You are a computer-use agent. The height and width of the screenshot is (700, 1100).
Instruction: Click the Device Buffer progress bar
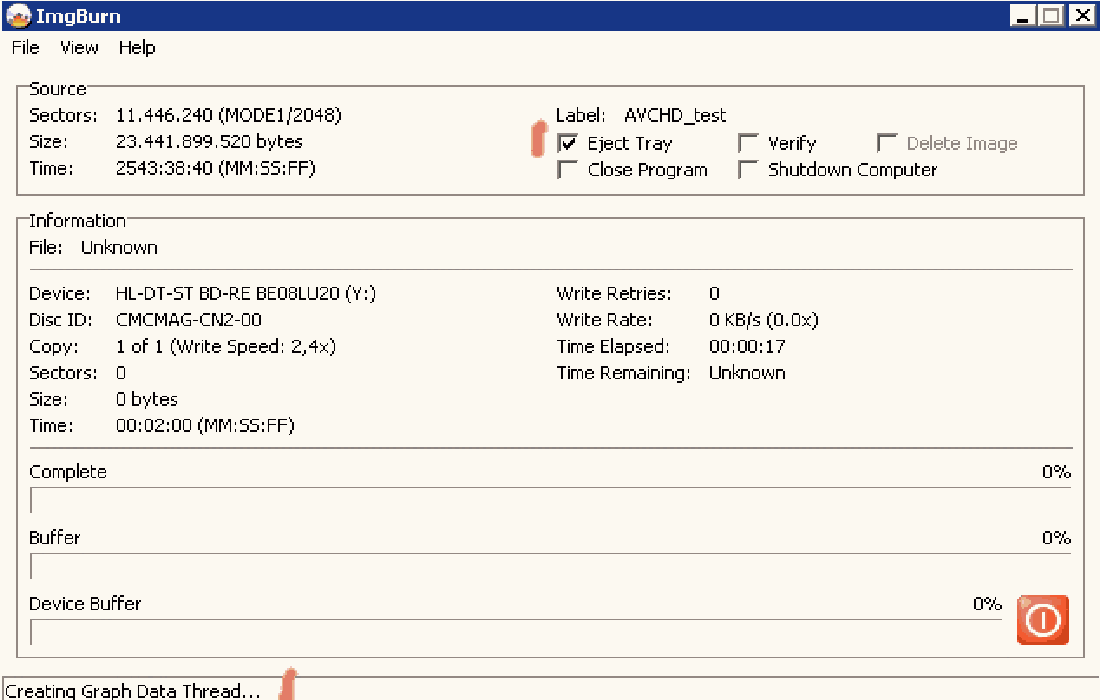coord(515,632)
